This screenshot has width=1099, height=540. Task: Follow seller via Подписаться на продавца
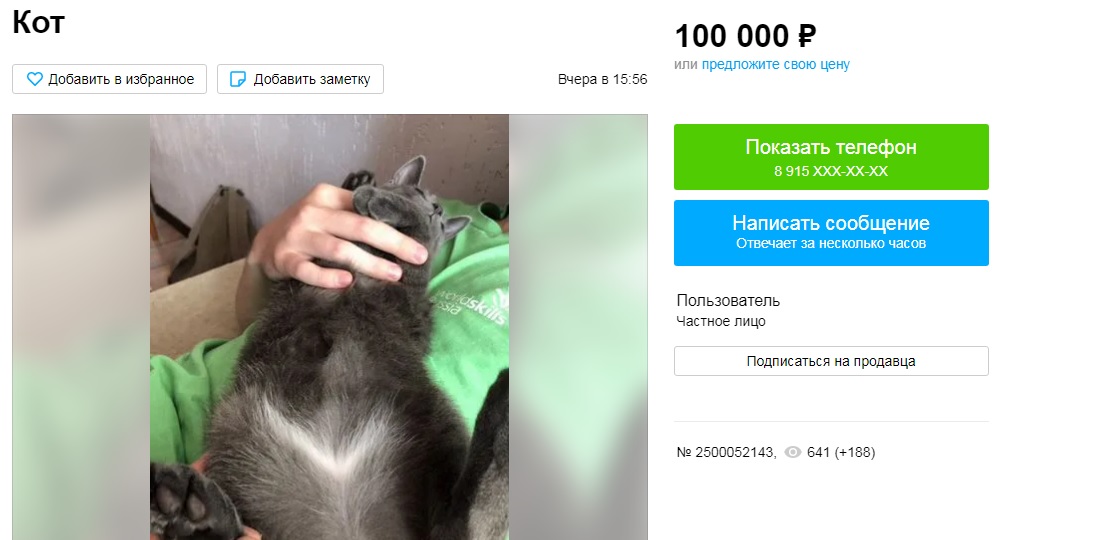[831, 361]
